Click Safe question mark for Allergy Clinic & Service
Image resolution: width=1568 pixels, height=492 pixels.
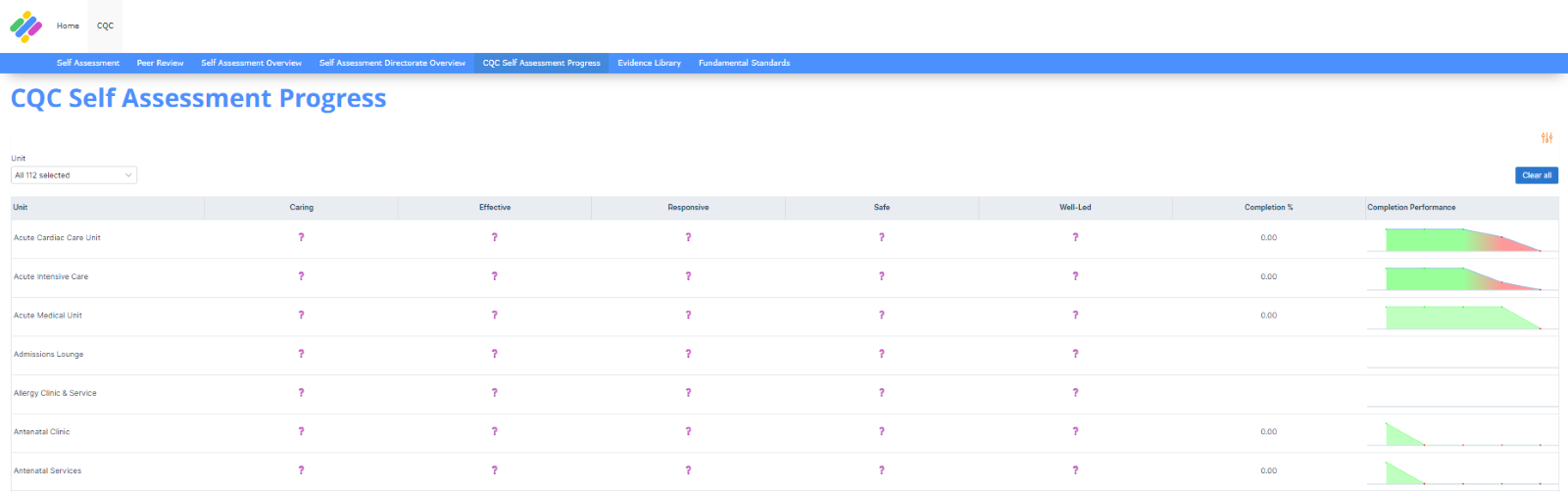[x=881, y=393]
